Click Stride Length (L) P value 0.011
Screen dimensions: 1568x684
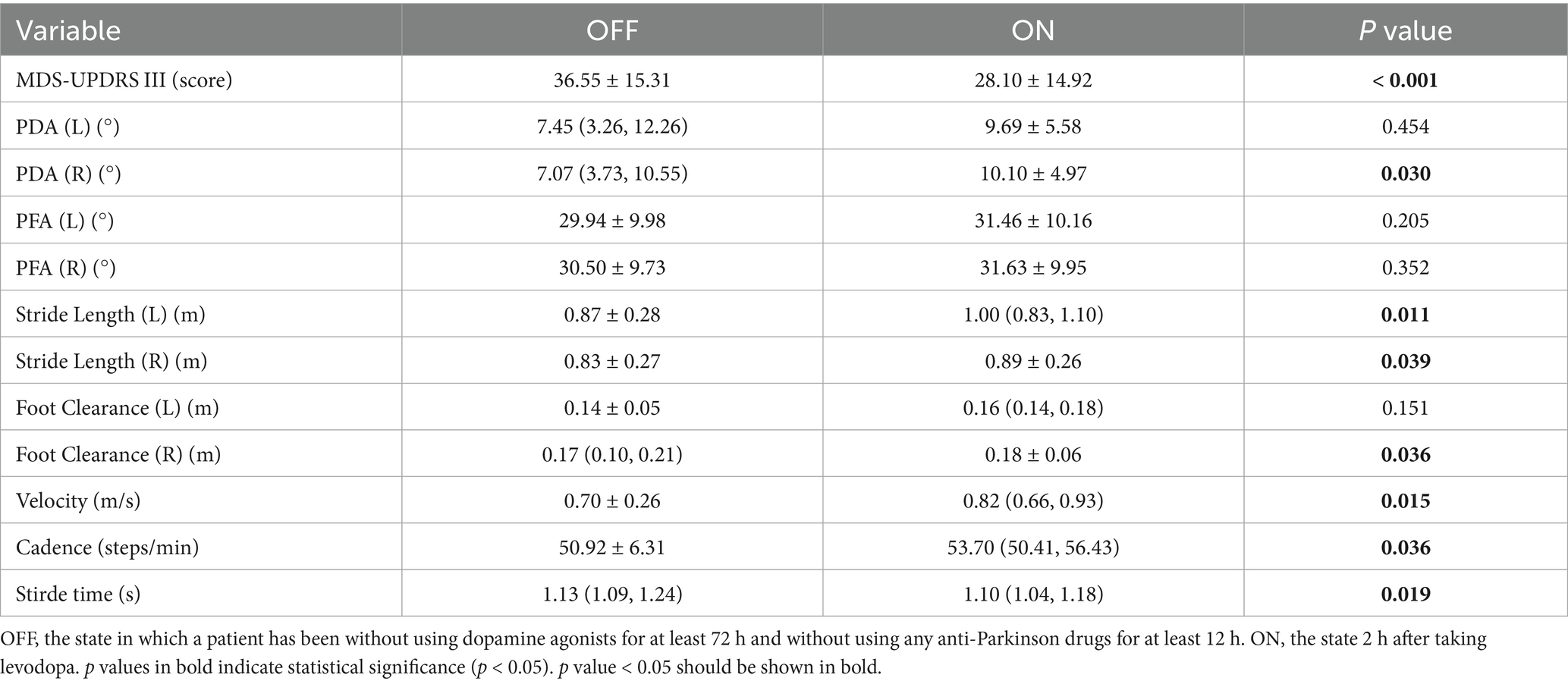click(1405, 315)
